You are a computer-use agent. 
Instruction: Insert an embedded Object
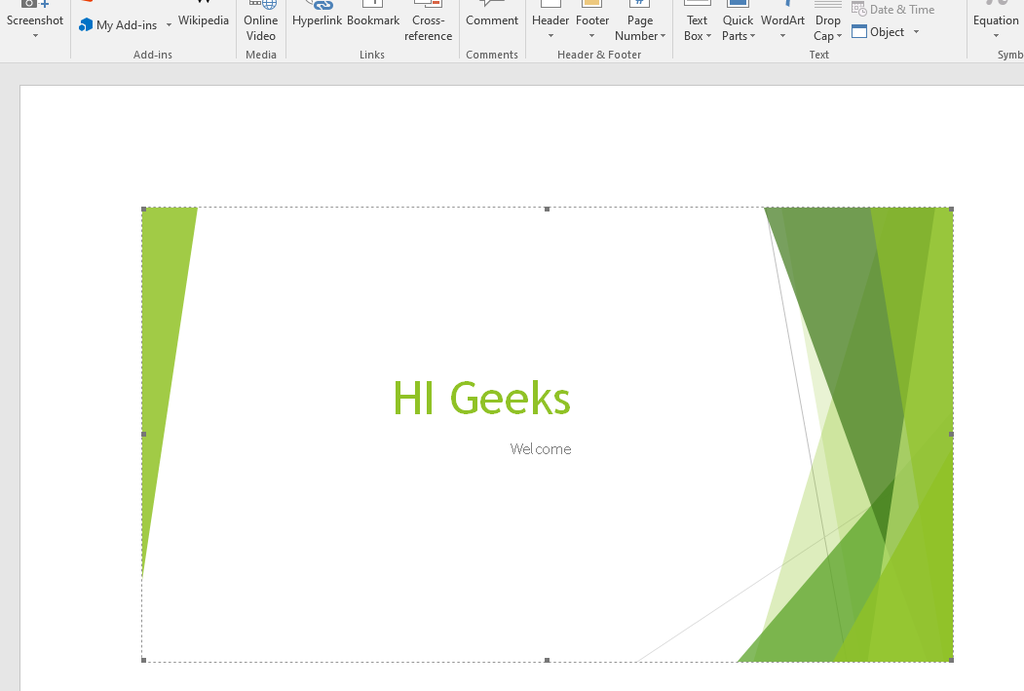tap(883, 31)
